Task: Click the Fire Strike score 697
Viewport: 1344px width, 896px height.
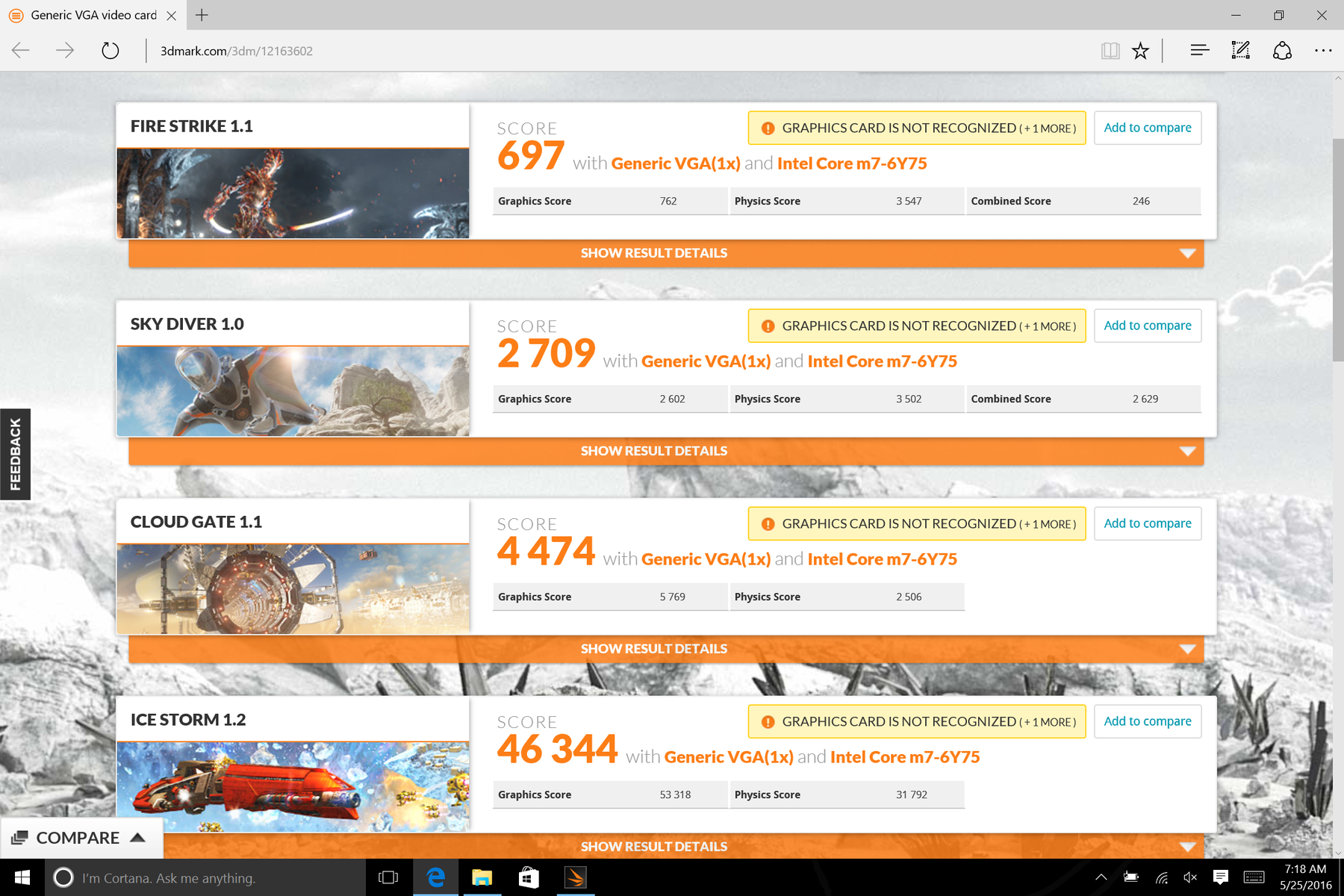Action: click(x=531, y=156)
